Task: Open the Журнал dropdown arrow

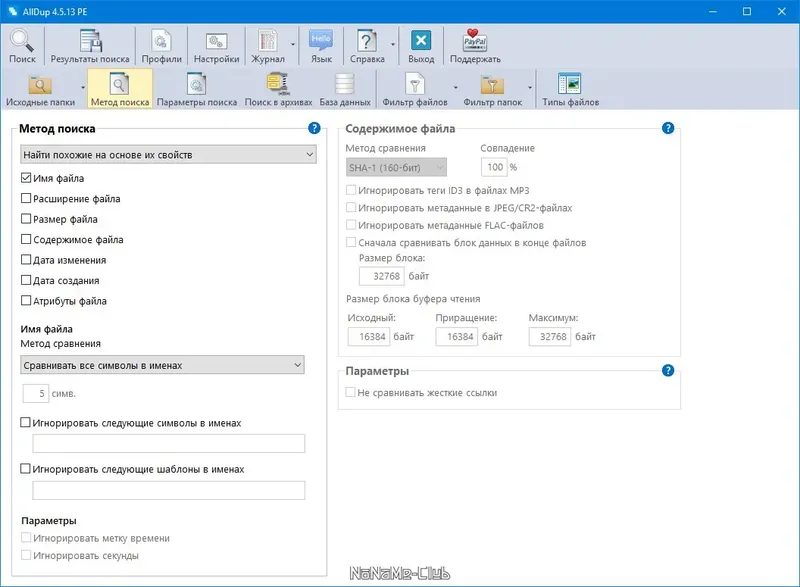Action: 293,44
